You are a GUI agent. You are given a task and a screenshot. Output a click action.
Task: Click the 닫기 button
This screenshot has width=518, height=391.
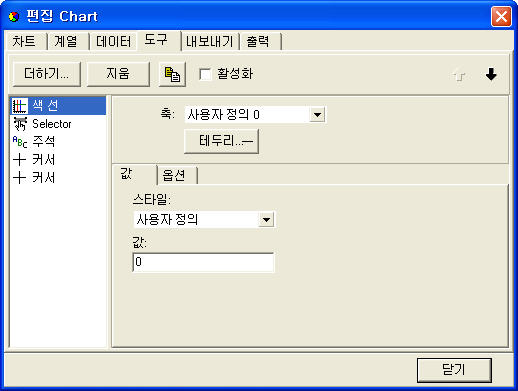point(454,370)
